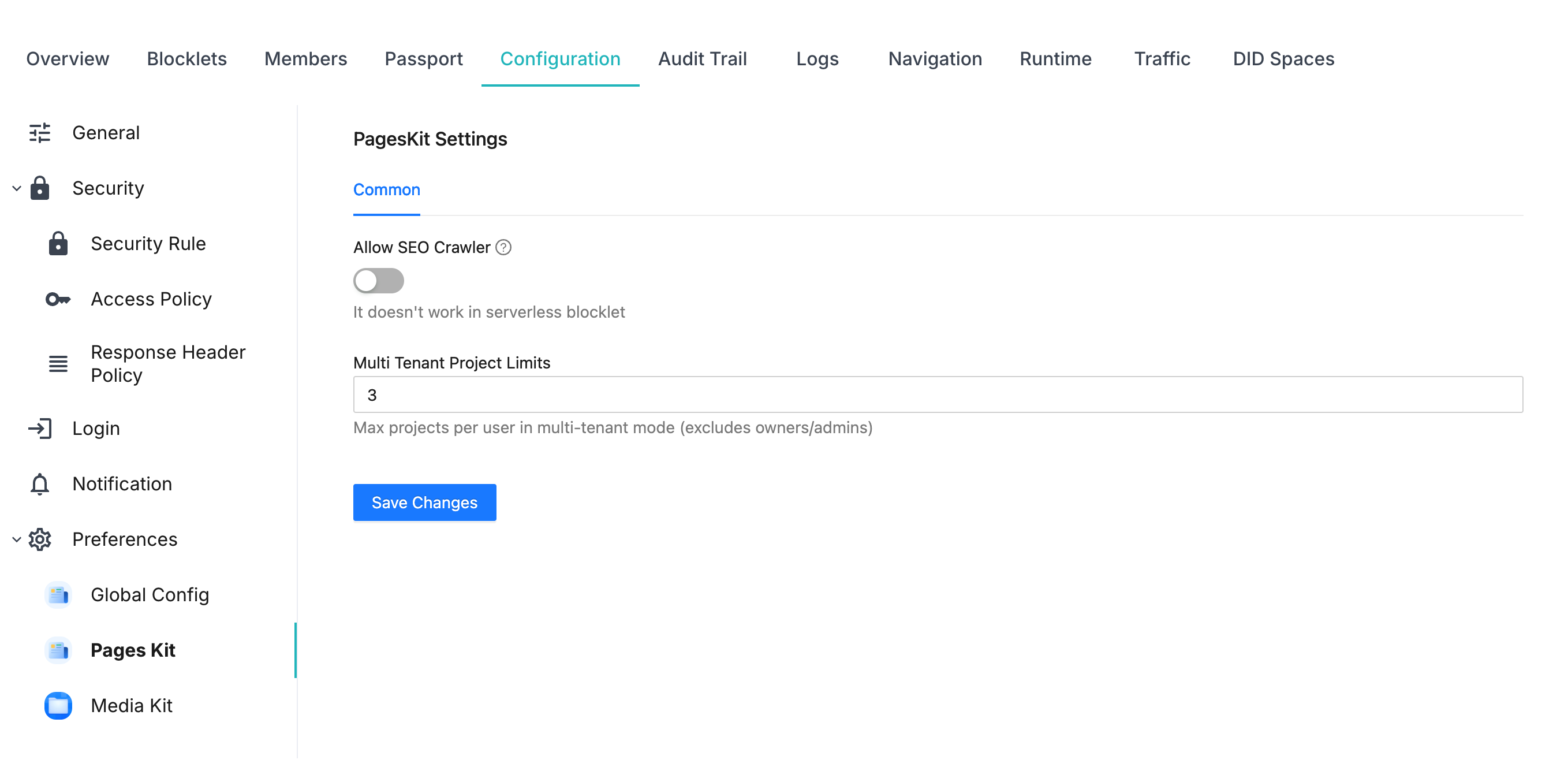1568x782 pixels.
Task: Click the Global Config blocklet icon
Action: tap(58, 594)
